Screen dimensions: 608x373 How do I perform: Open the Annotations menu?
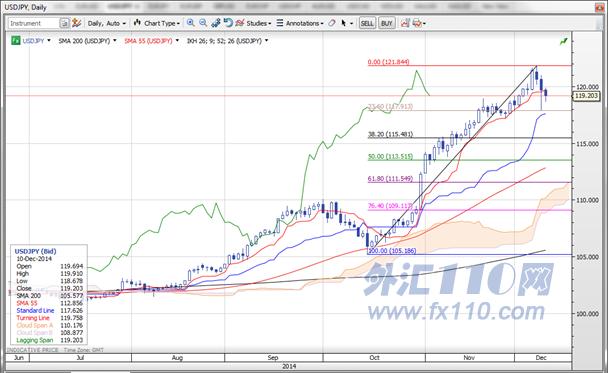coord(300,23)
